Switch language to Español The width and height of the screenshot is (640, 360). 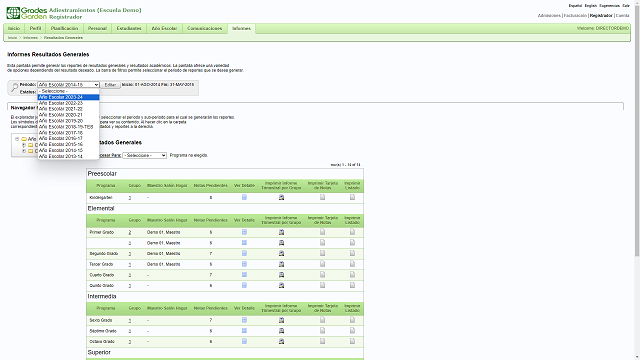point(575,6)
